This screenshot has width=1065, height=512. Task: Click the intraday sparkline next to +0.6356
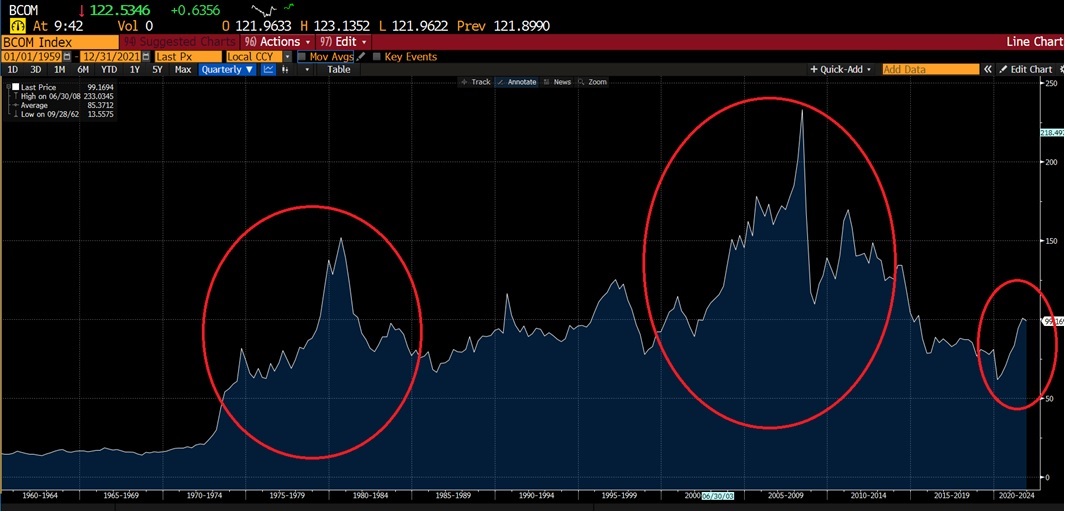[x=273, y=10]
